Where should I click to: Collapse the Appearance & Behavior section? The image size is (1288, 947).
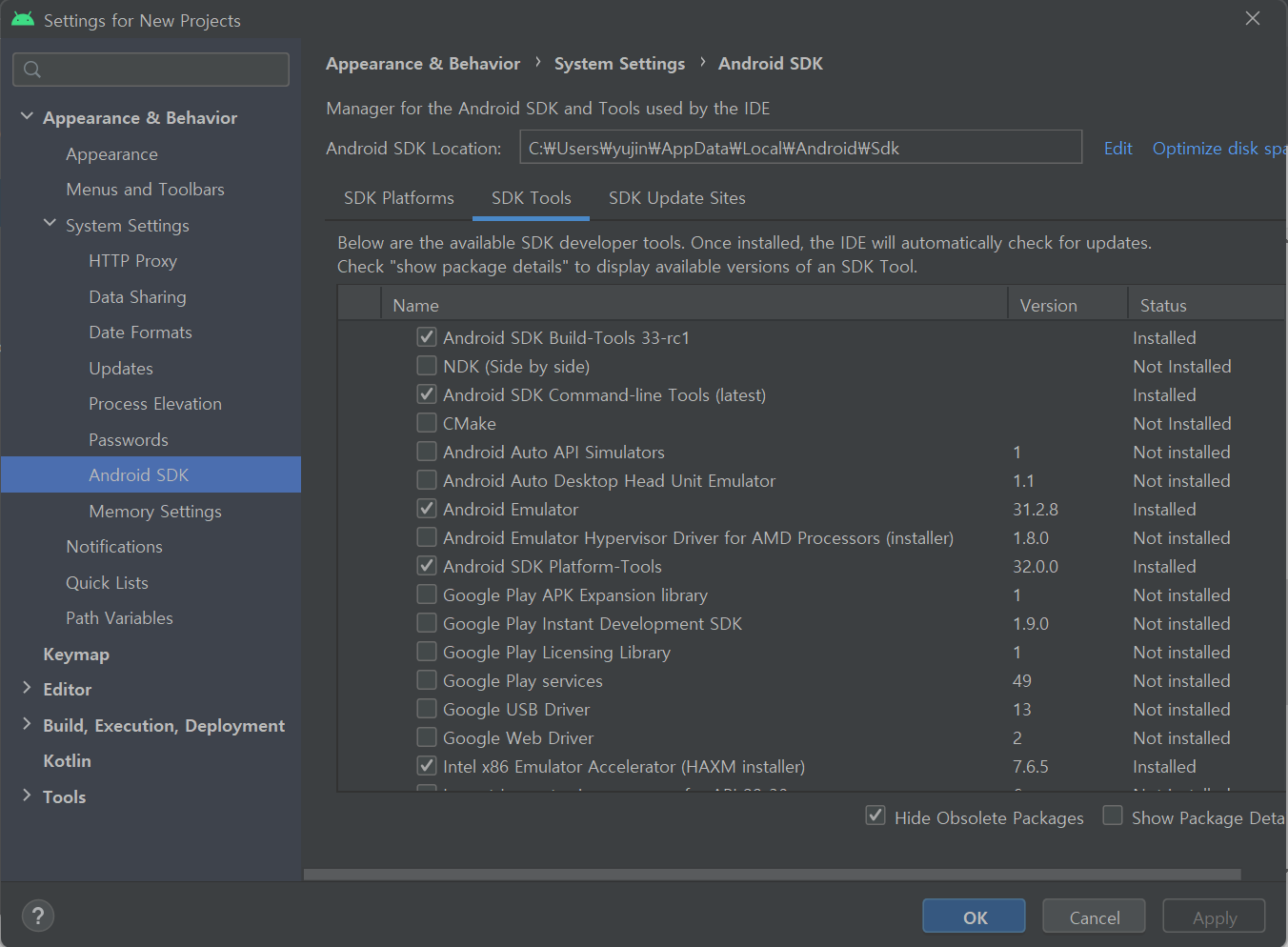pos(27,116)
